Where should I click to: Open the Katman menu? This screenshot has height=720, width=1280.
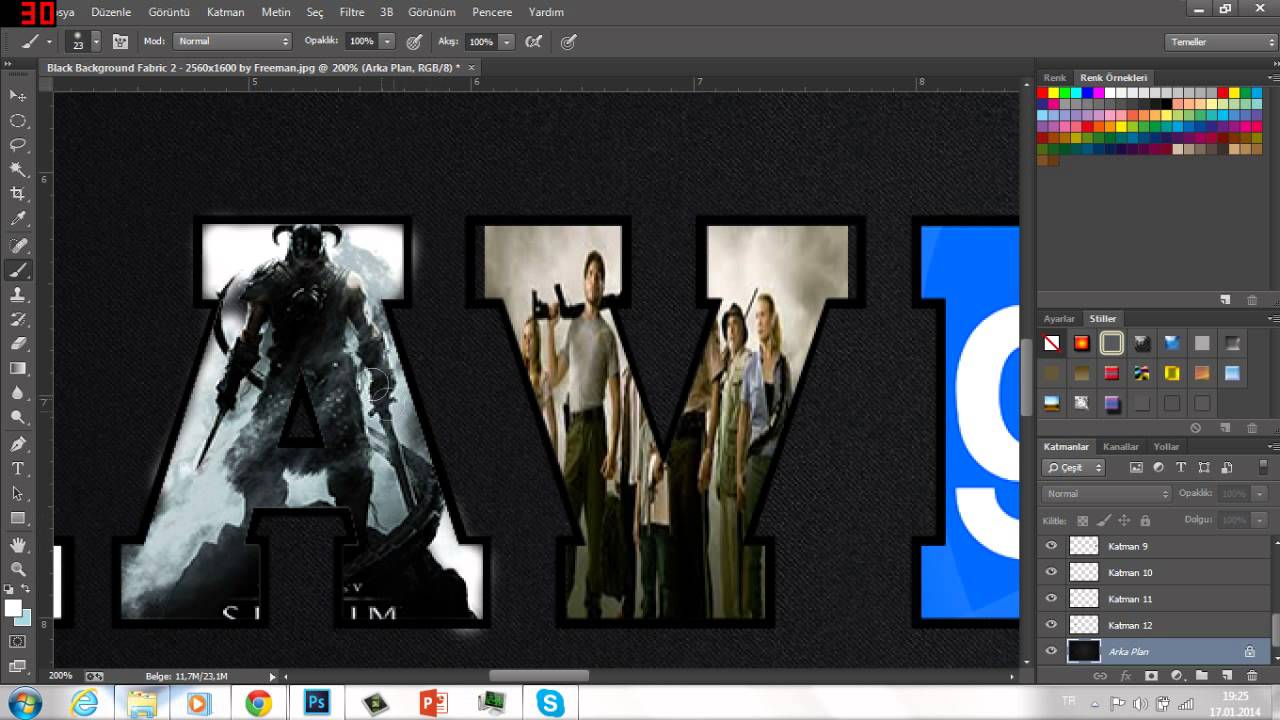tap(225, 12)
